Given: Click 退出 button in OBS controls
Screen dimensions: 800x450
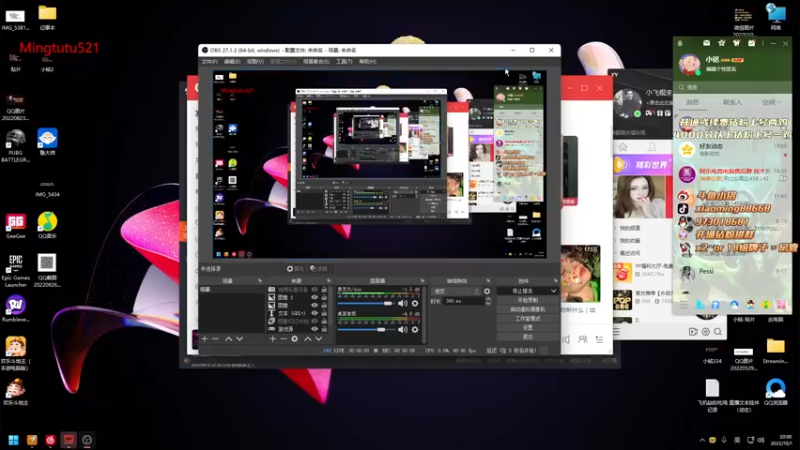Looking at the screenshot, I should pos(528,336).
